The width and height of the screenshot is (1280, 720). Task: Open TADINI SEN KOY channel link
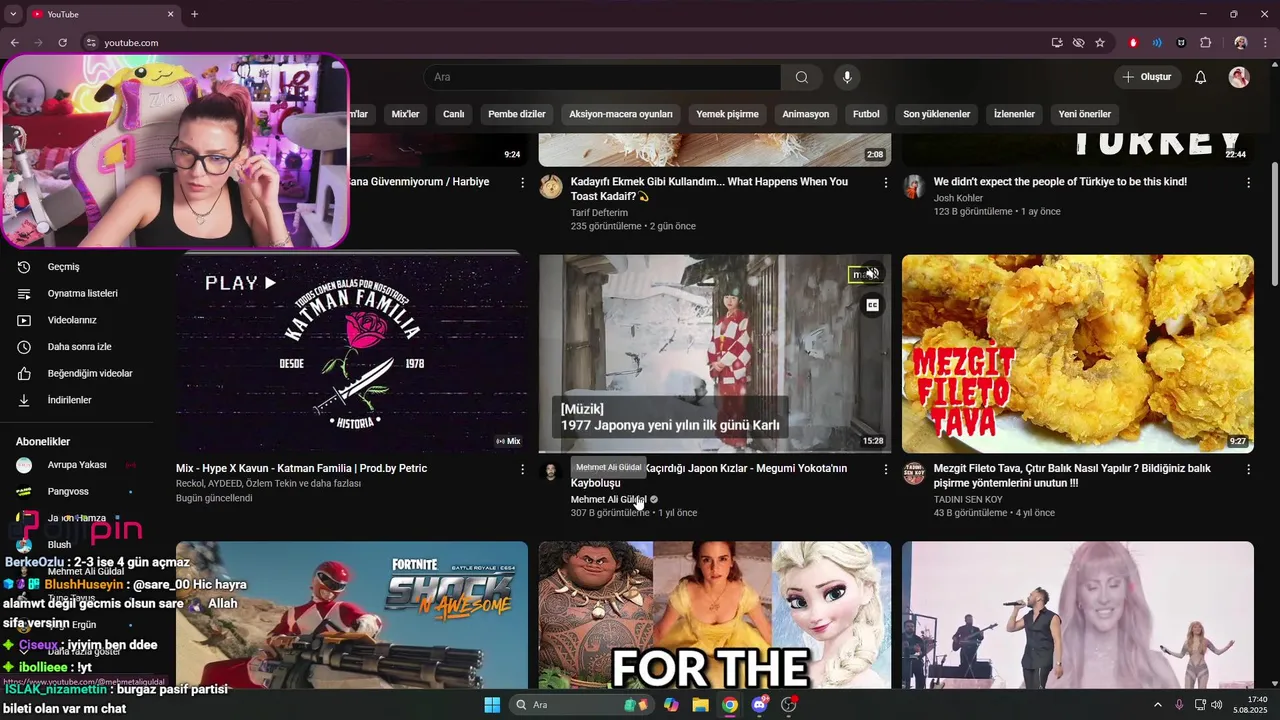968,499
